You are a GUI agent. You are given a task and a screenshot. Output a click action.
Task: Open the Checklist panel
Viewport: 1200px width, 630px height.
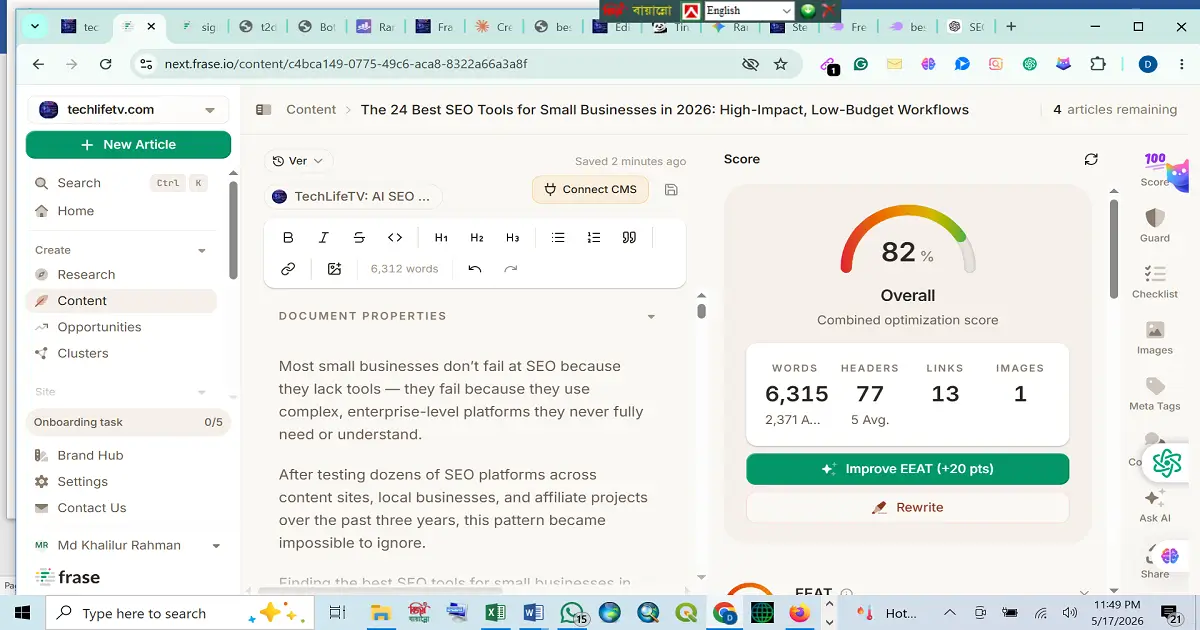coord(1155,282)
